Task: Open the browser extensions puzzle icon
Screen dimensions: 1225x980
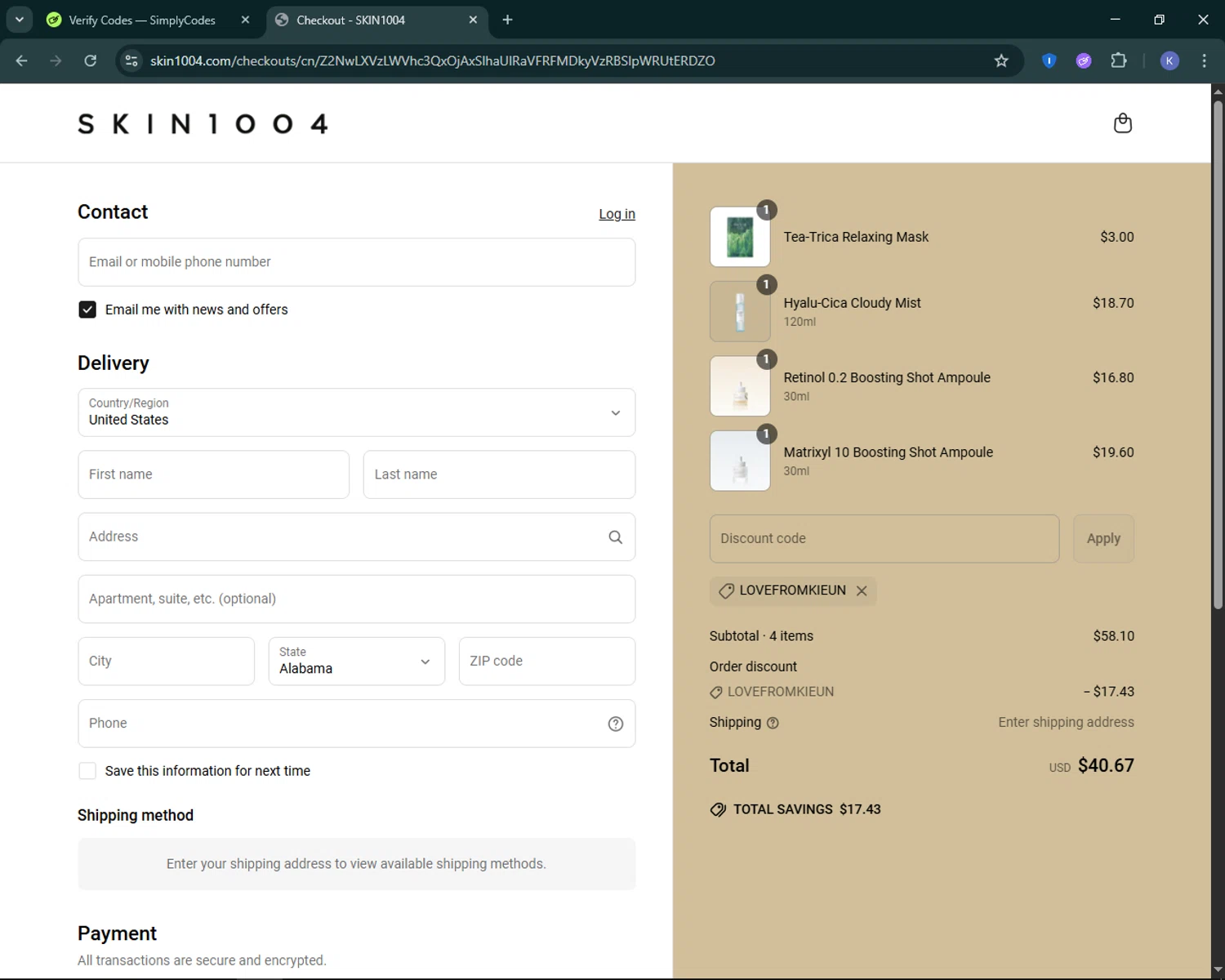Action: [1119, 60]
